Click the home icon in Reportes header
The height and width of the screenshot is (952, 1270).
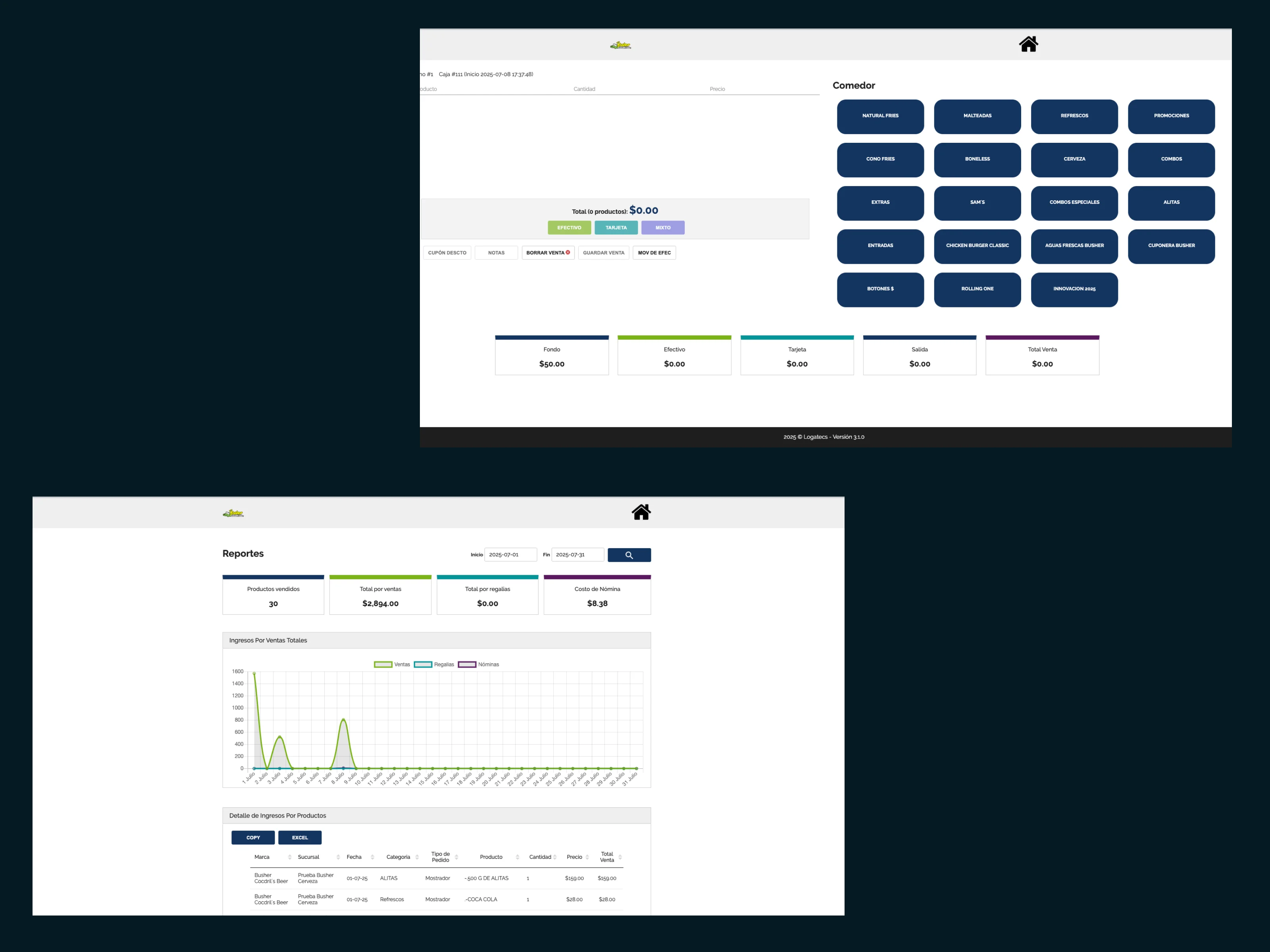641,512
